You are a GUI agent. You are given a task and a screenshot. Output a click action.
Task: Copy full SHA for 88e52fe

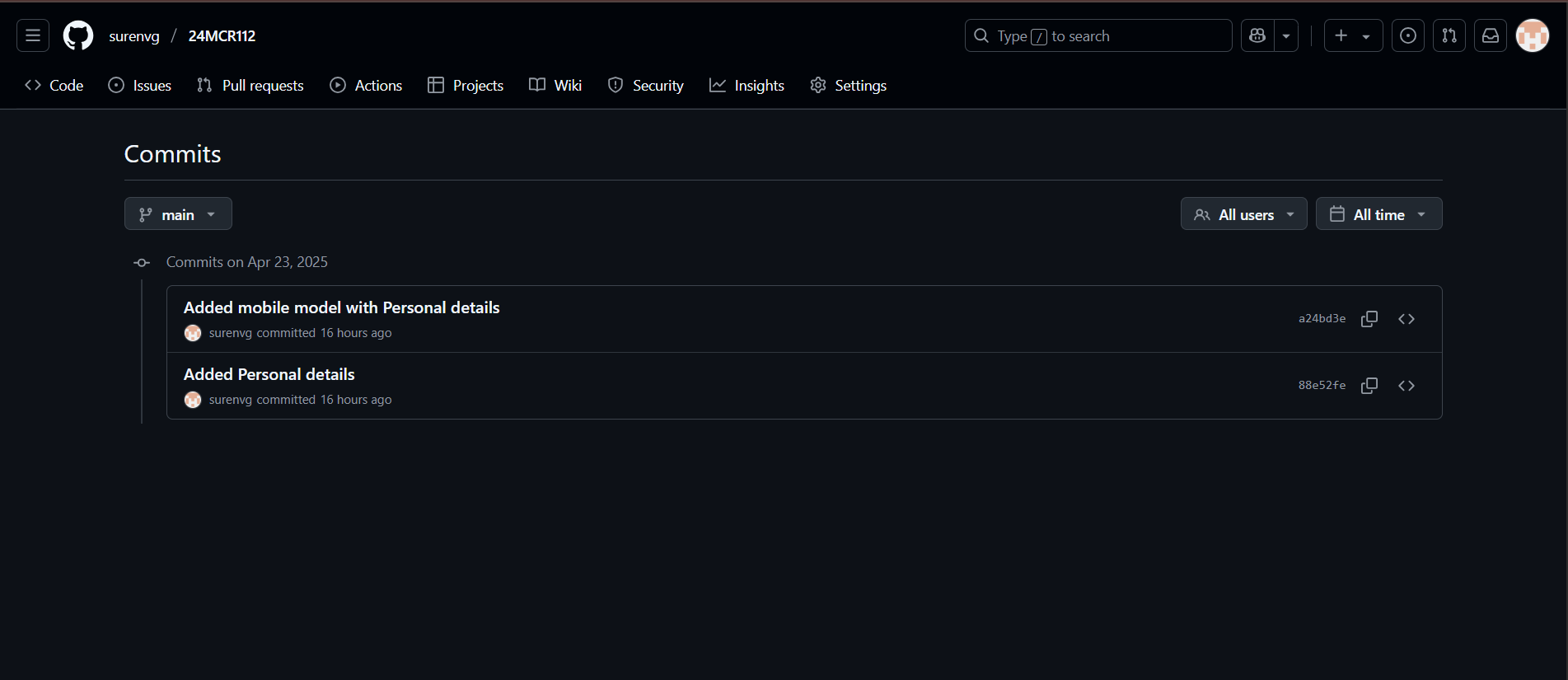tap(1369, 386)
